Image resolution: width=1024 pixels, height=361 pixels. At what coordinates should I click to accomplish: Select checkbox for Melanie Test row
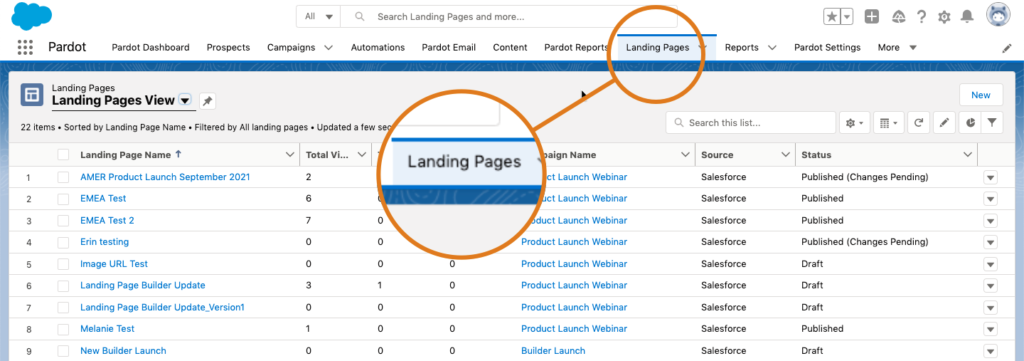[63, 329]
